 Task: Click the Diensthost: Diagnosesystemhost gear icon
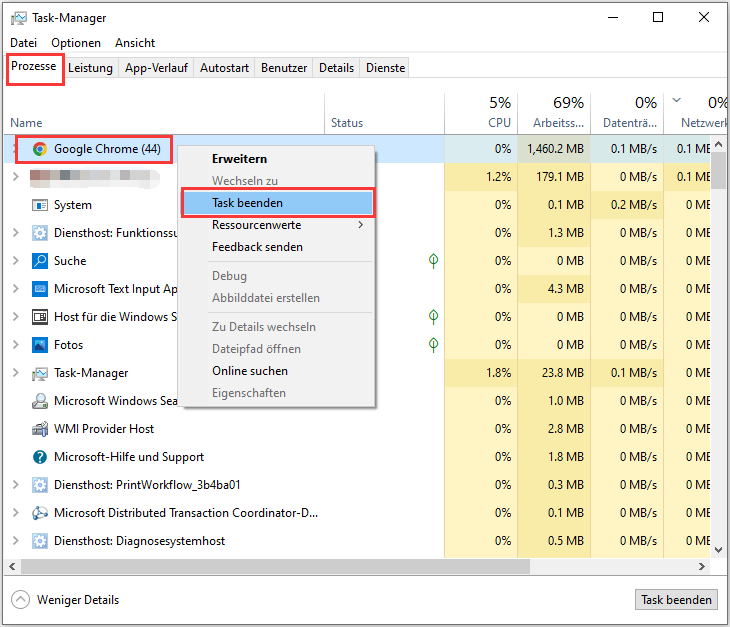click(x=40, y=541)
